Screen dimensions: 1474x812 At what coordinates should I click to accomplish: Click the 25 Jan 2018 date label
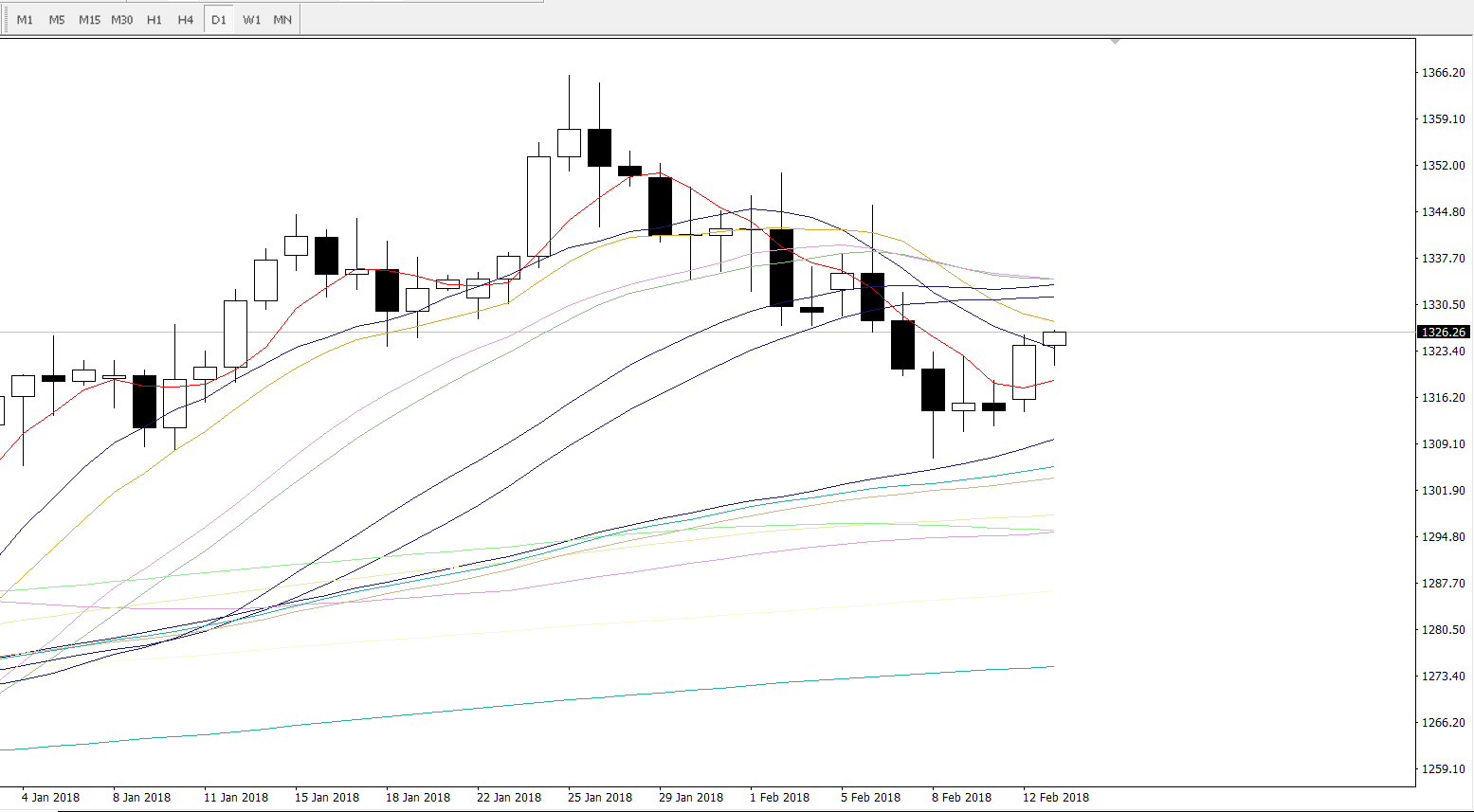tap(600, 797)
